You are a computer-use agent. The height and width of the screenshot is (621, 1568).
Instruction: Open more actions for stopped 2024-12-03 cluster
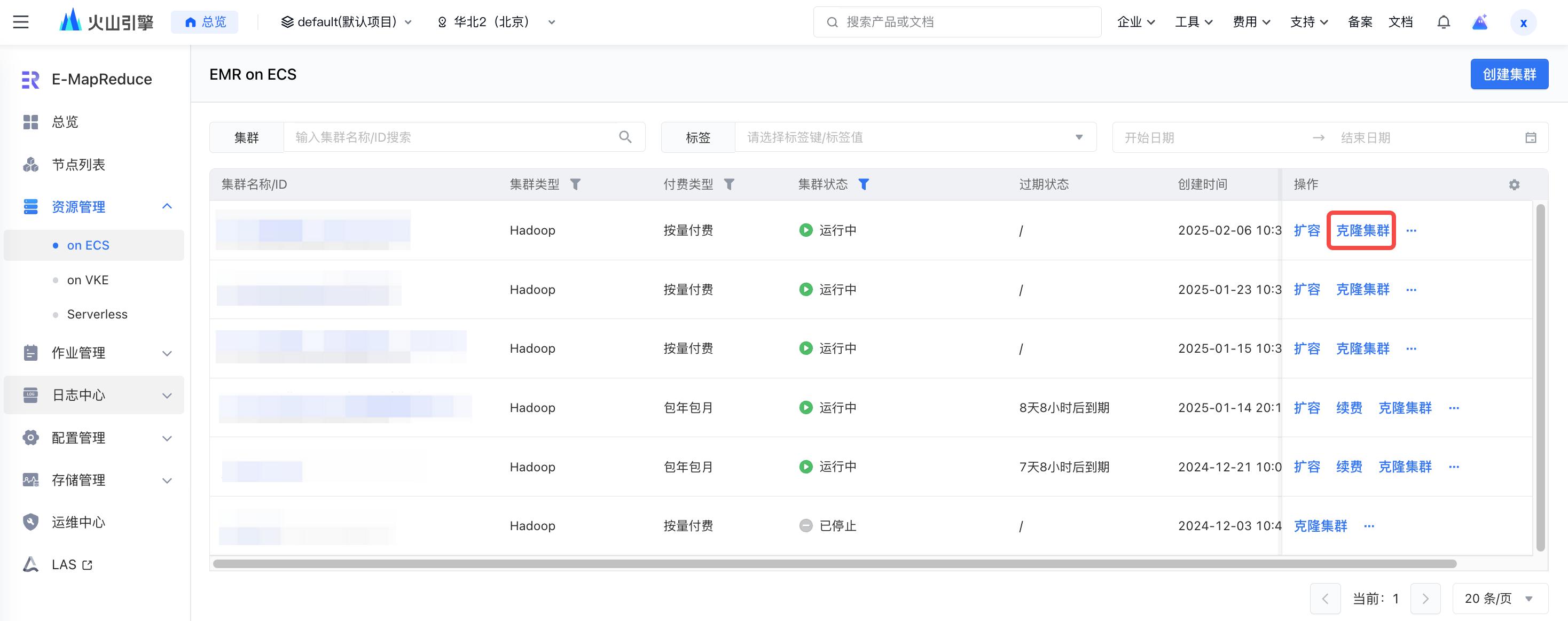[1369, 526]
